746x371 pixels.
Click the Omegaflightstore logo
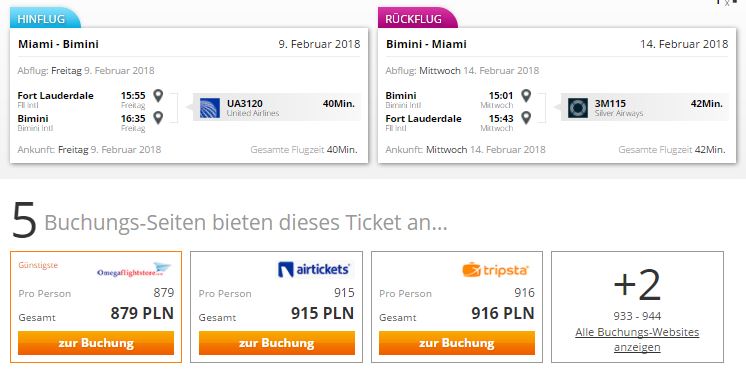(134, 271)
